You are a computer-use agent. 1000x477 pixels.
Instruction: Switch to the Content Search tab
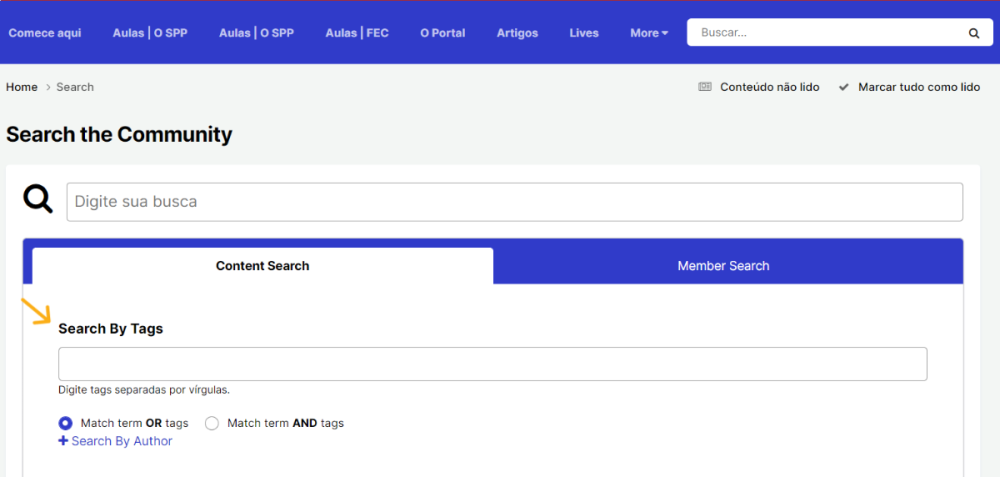click(x=262, y=266)
